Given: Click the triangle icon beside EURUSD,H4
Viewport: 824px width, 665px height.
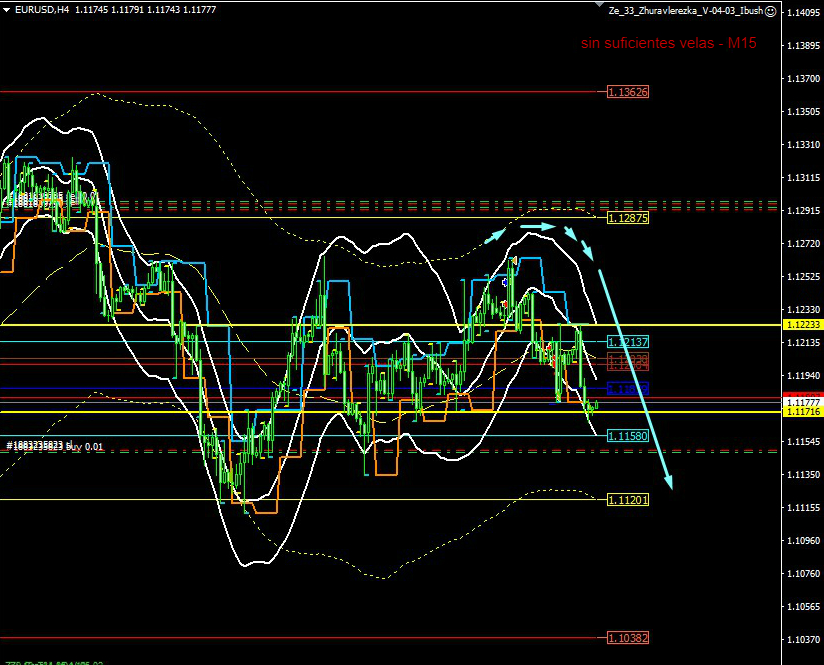Looking at the screenshot, I should click(x=7, y=10).
